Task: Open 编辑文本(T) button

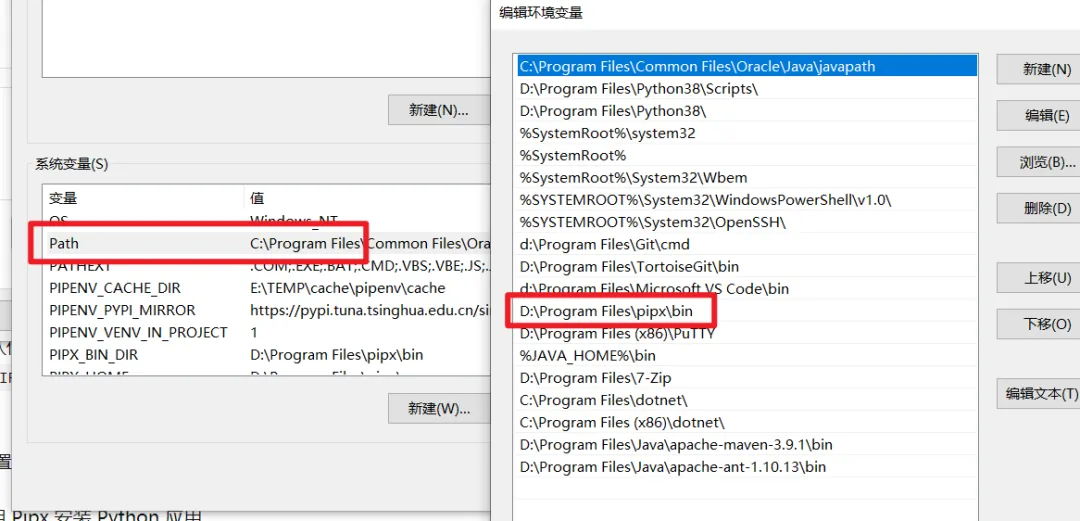Action: pyautogui.click(x=1039, y=394)
